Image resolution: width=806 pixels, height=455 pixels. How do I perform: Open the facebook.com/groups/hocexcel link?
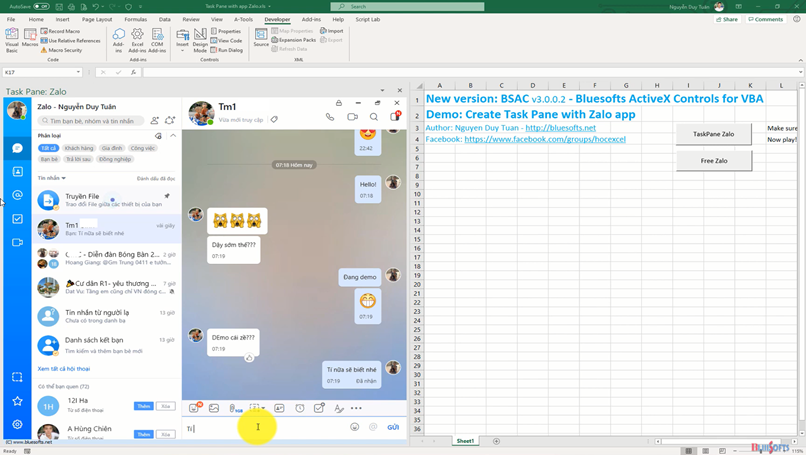(x=545, y=139)
